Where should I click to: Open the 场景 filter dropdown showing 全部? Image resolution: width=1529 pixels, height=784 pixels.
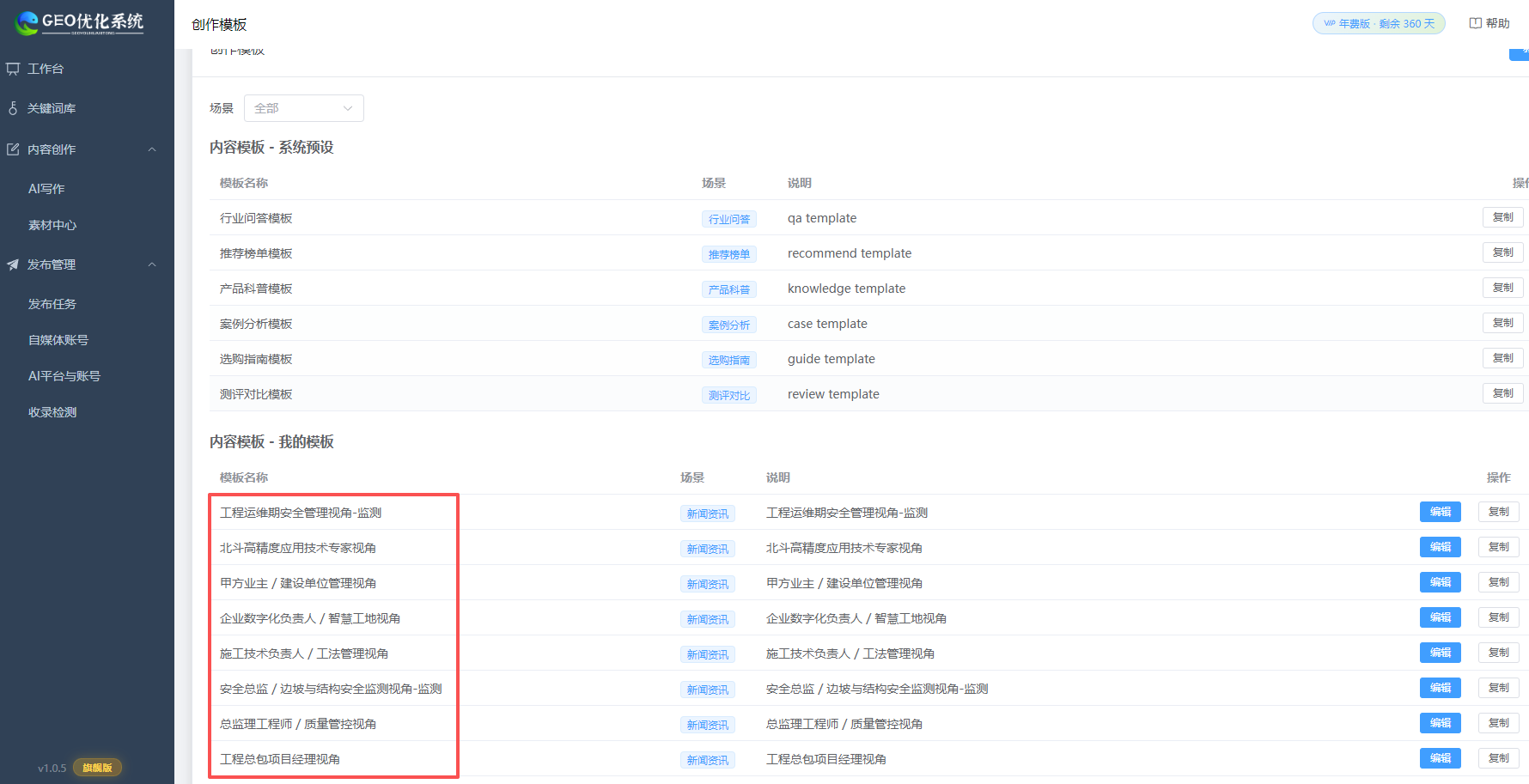pos(303,108)
